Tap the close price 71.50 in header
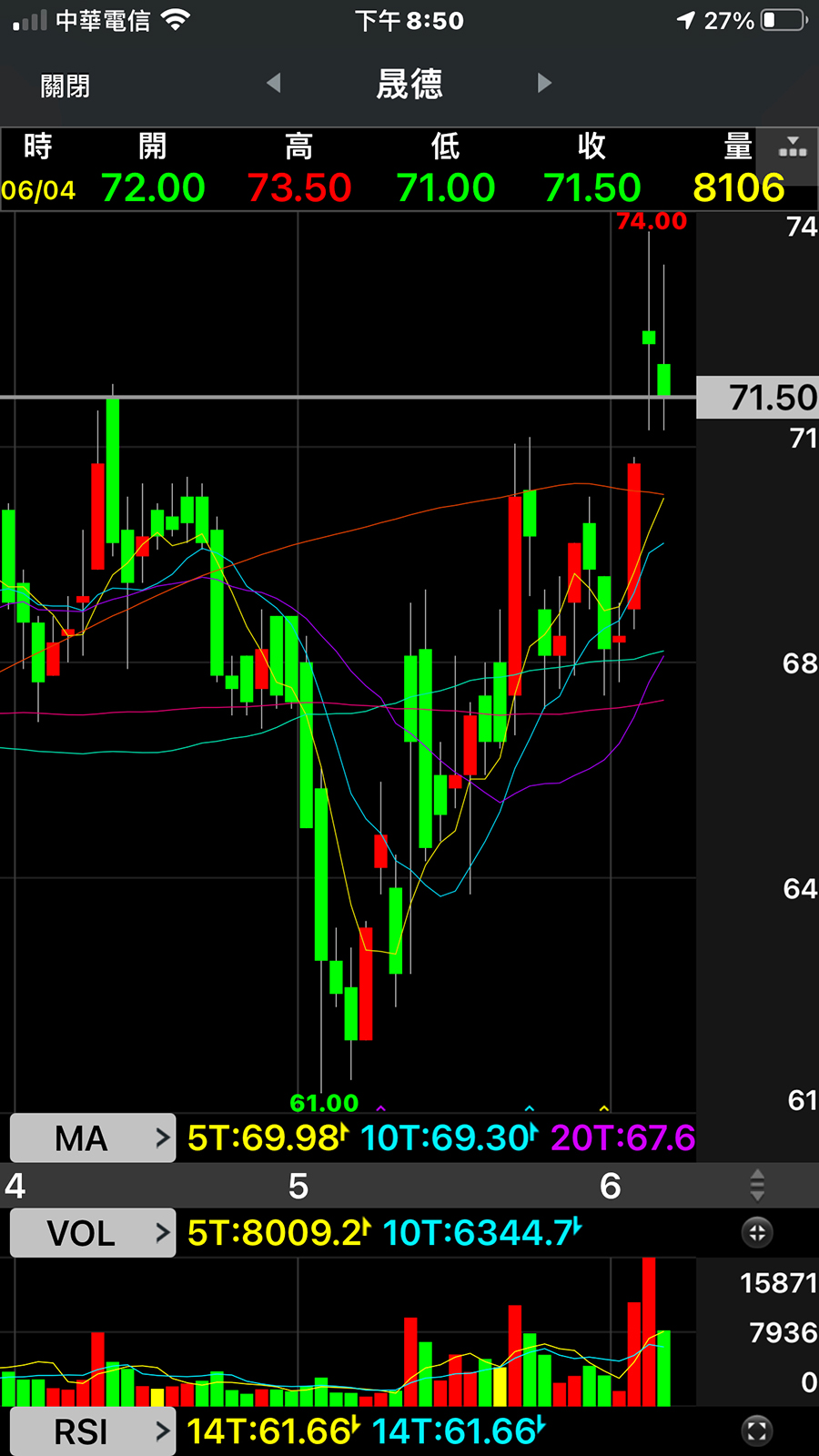The image size is (819, 1456). click(x=592, y=188)
